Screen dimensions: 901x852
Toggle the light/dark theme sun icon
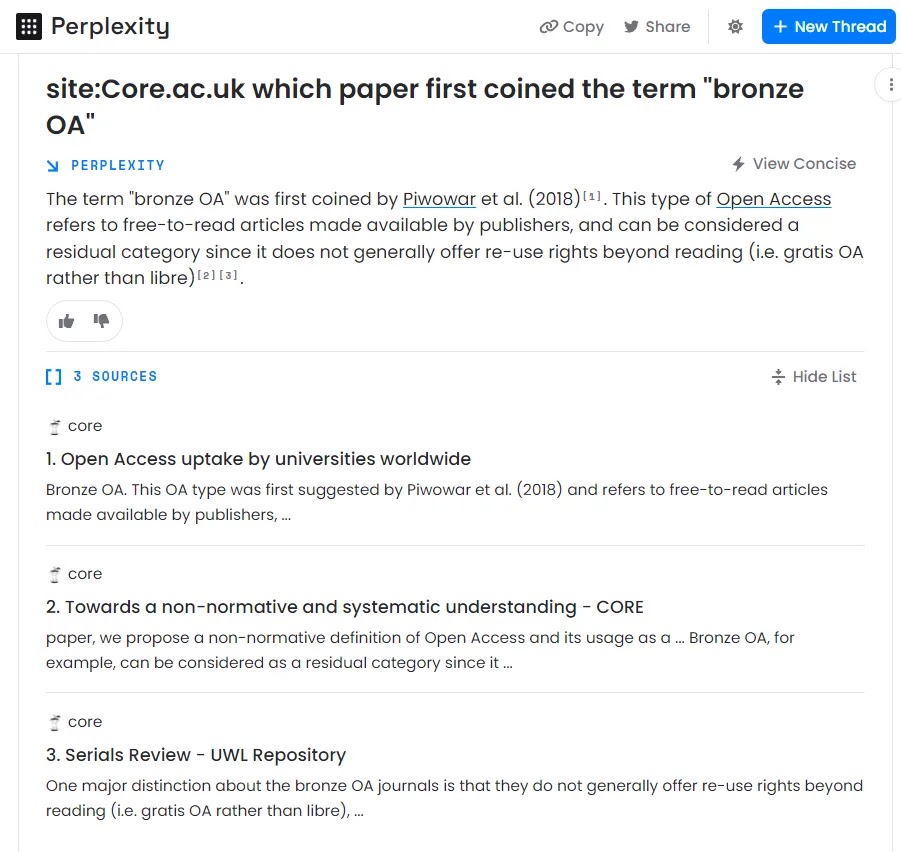(x=735, y=26)
